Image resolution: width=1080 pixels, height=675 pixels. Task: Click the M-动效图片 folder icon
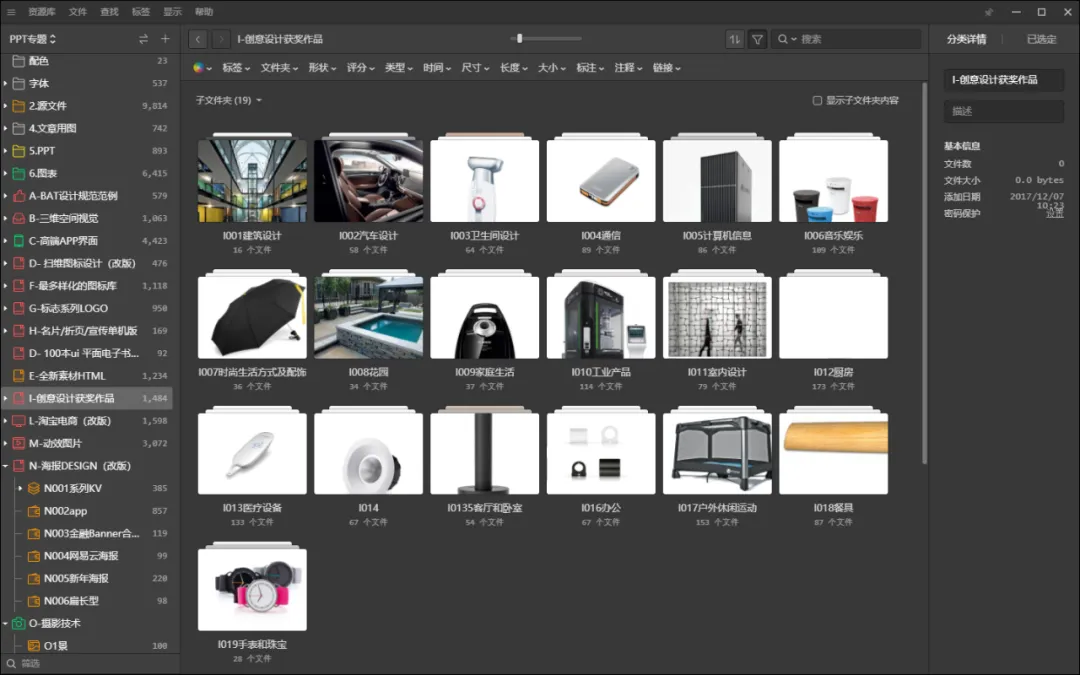point(19,443)
